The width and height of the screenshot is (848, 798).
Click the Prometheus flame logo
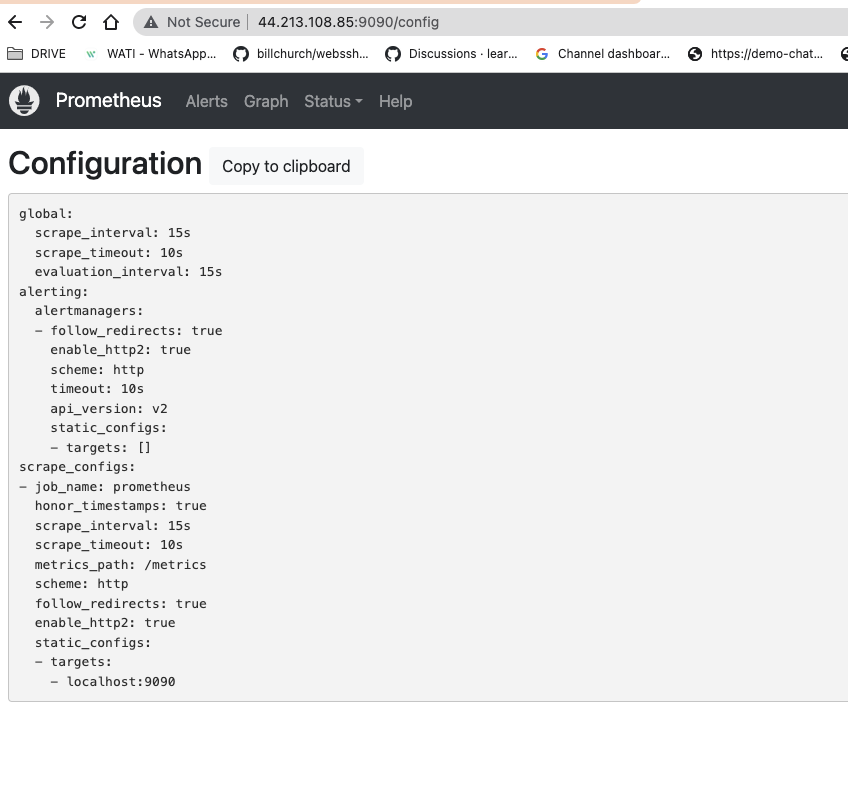24,100
